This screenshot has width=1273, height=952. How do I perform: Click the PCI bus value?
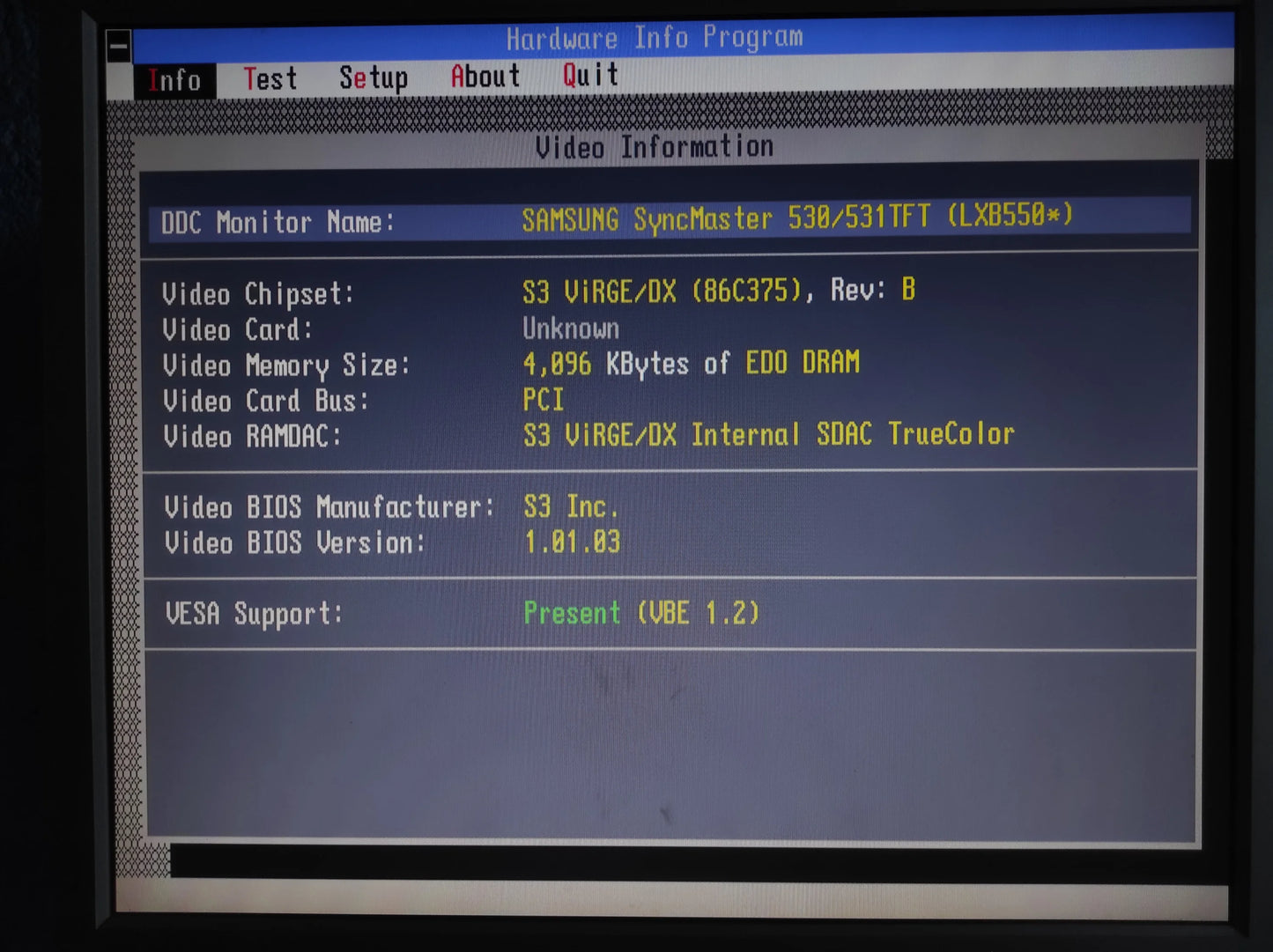(543, 400)
